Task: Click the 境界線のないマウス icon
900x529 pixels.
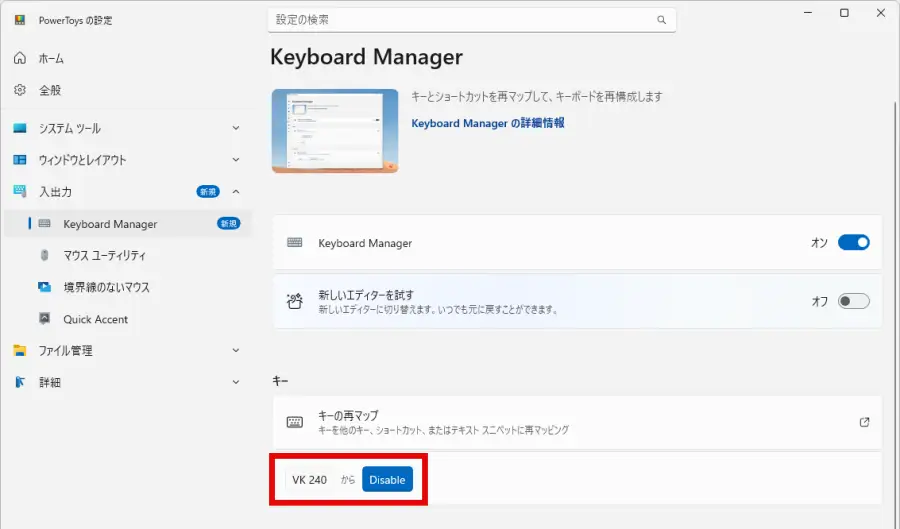Action: coord(44,286)
